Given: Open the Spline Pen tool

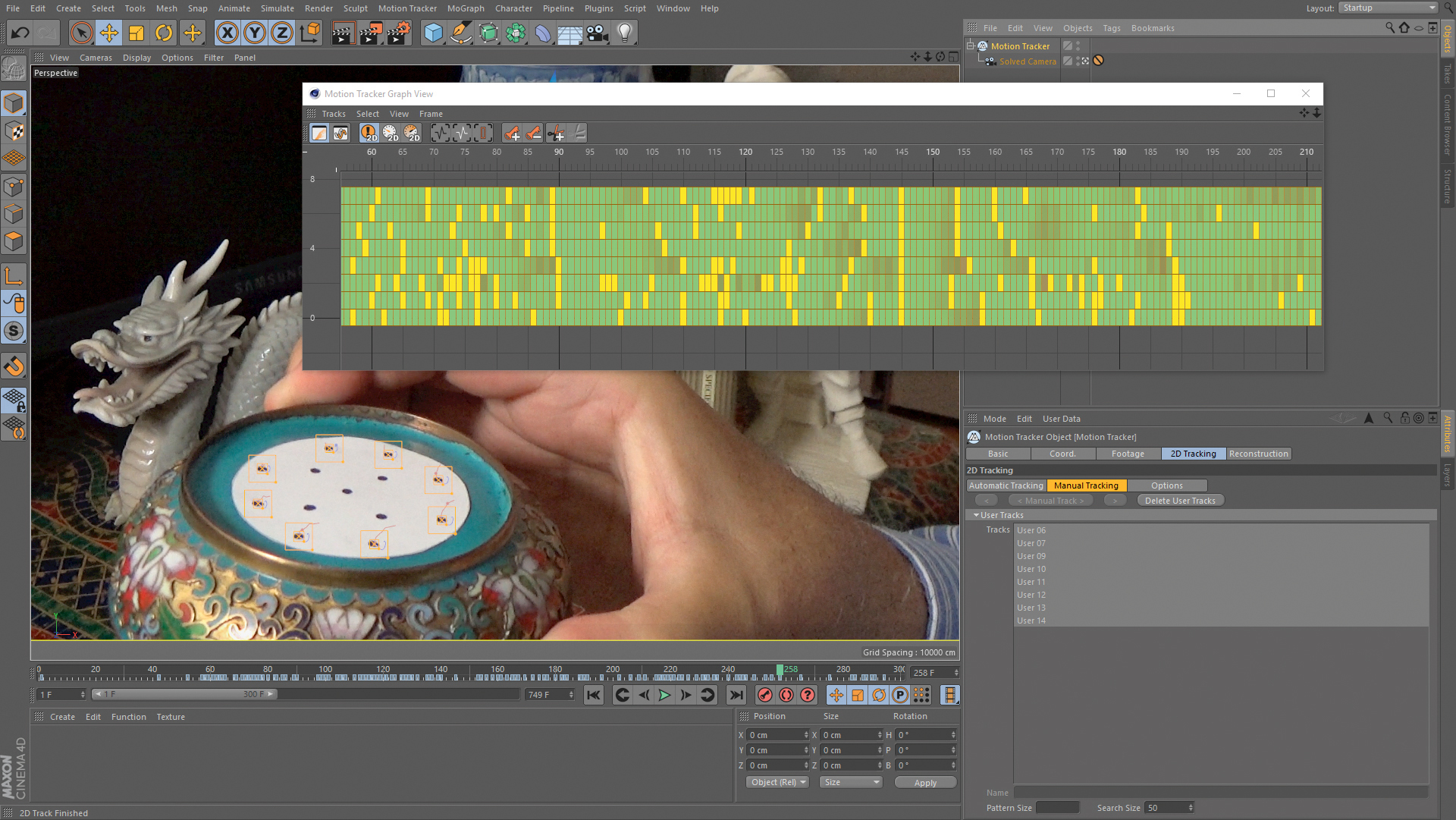Looking at the screenshot, I should 460,33.
